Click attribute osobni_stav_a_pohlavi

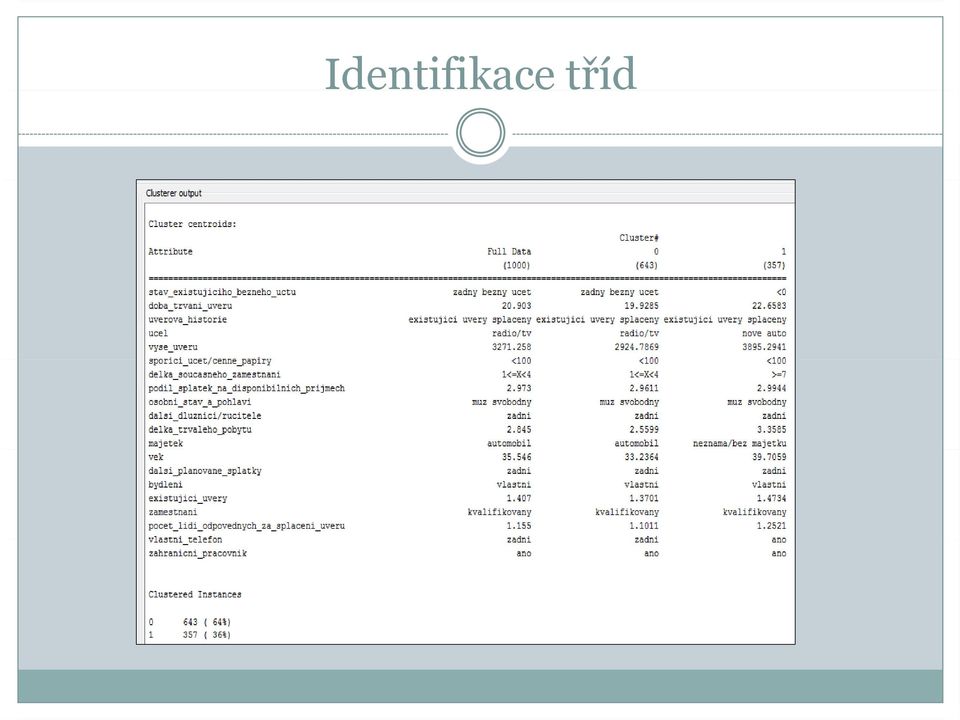[x=200, y=402]
